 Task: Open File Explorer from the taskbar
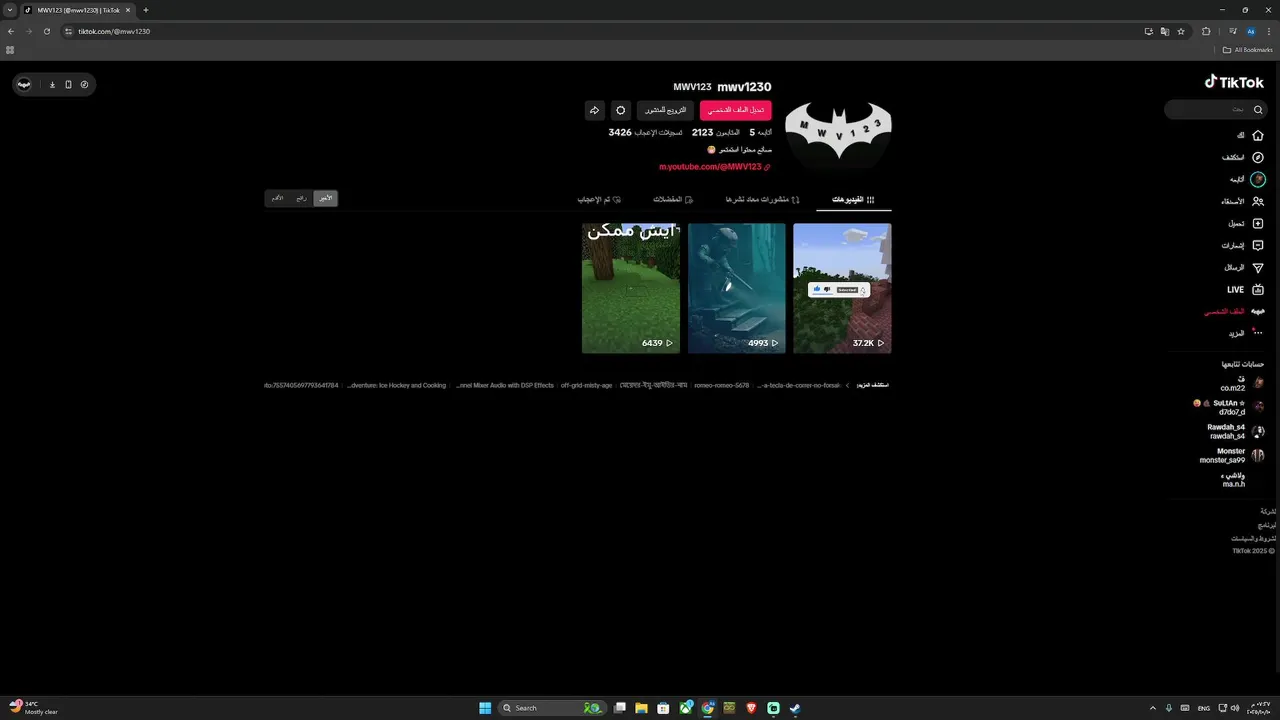tap(641, 708)
